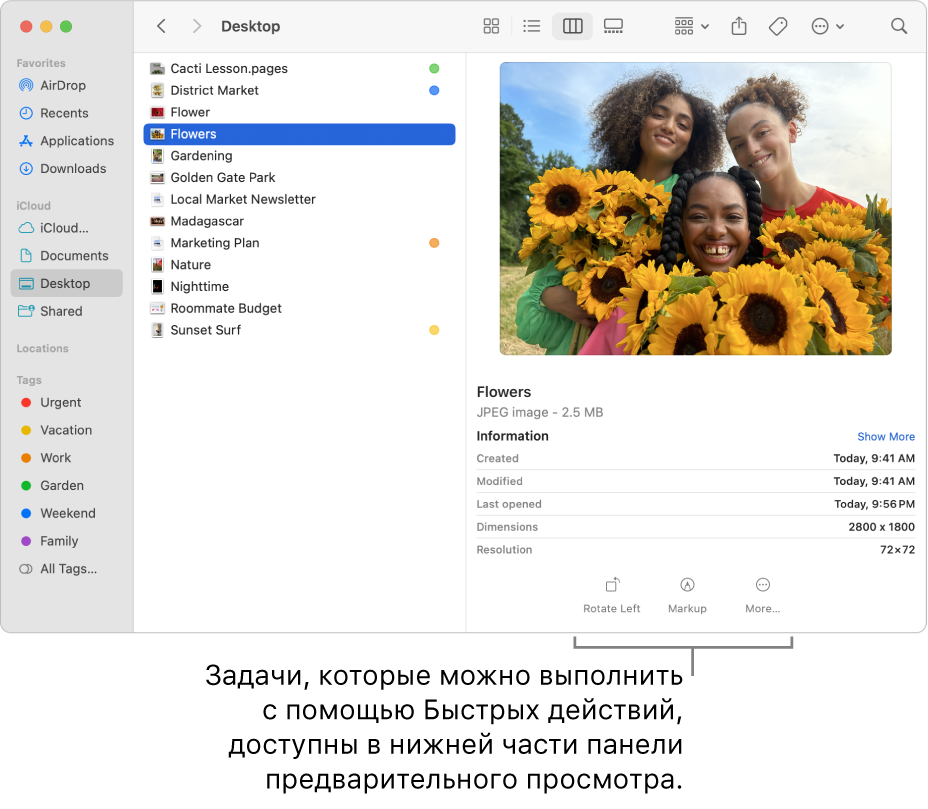Image resolution: width=928 pixels, height=809 pixels.
Task: Click the Markup quick action
Action: point(687,595)
